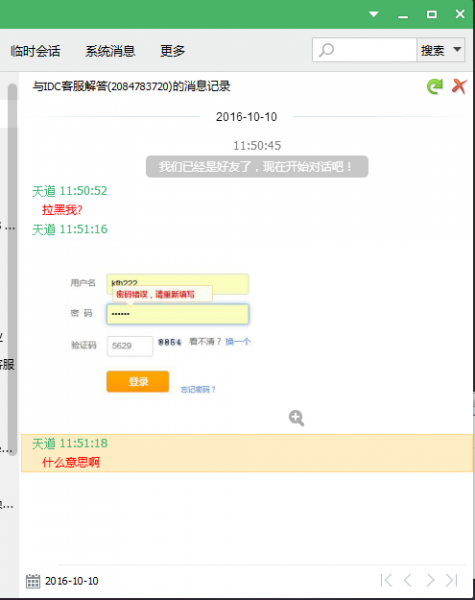Select the message 拉黑我?

pyautogui.click(x=62, y=210)
